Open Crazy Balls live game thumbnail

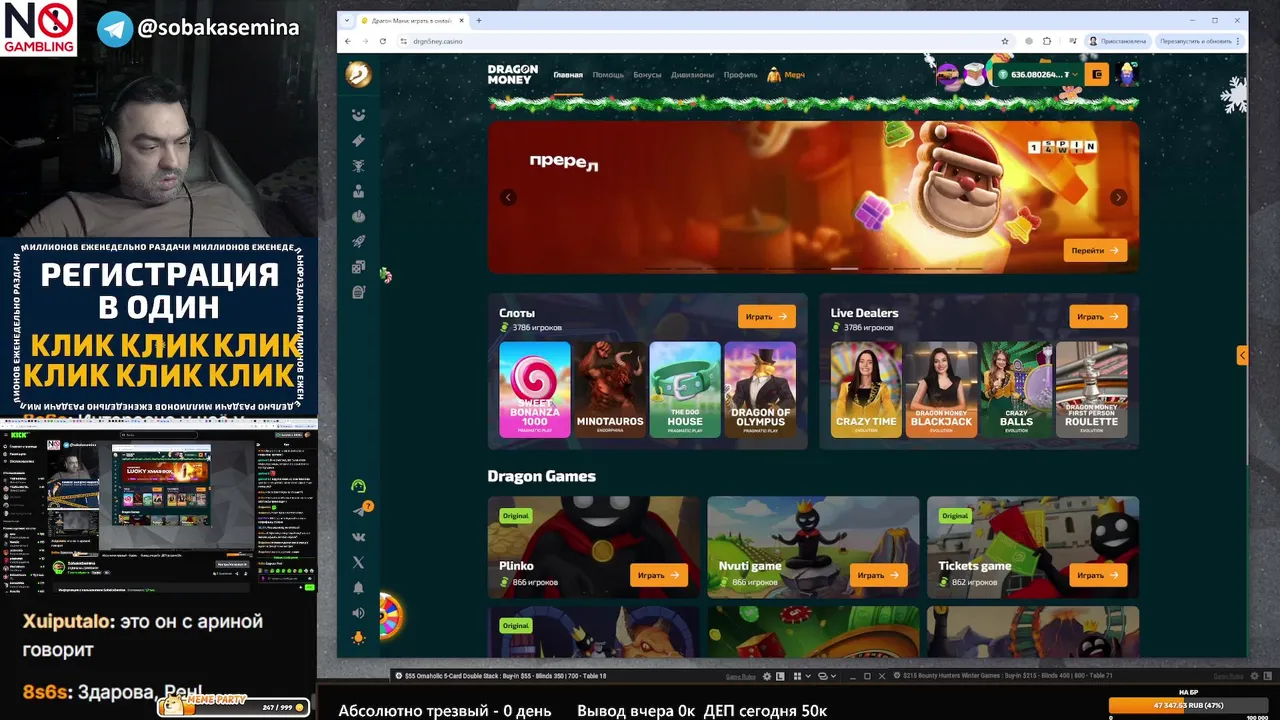[1017, 390]
